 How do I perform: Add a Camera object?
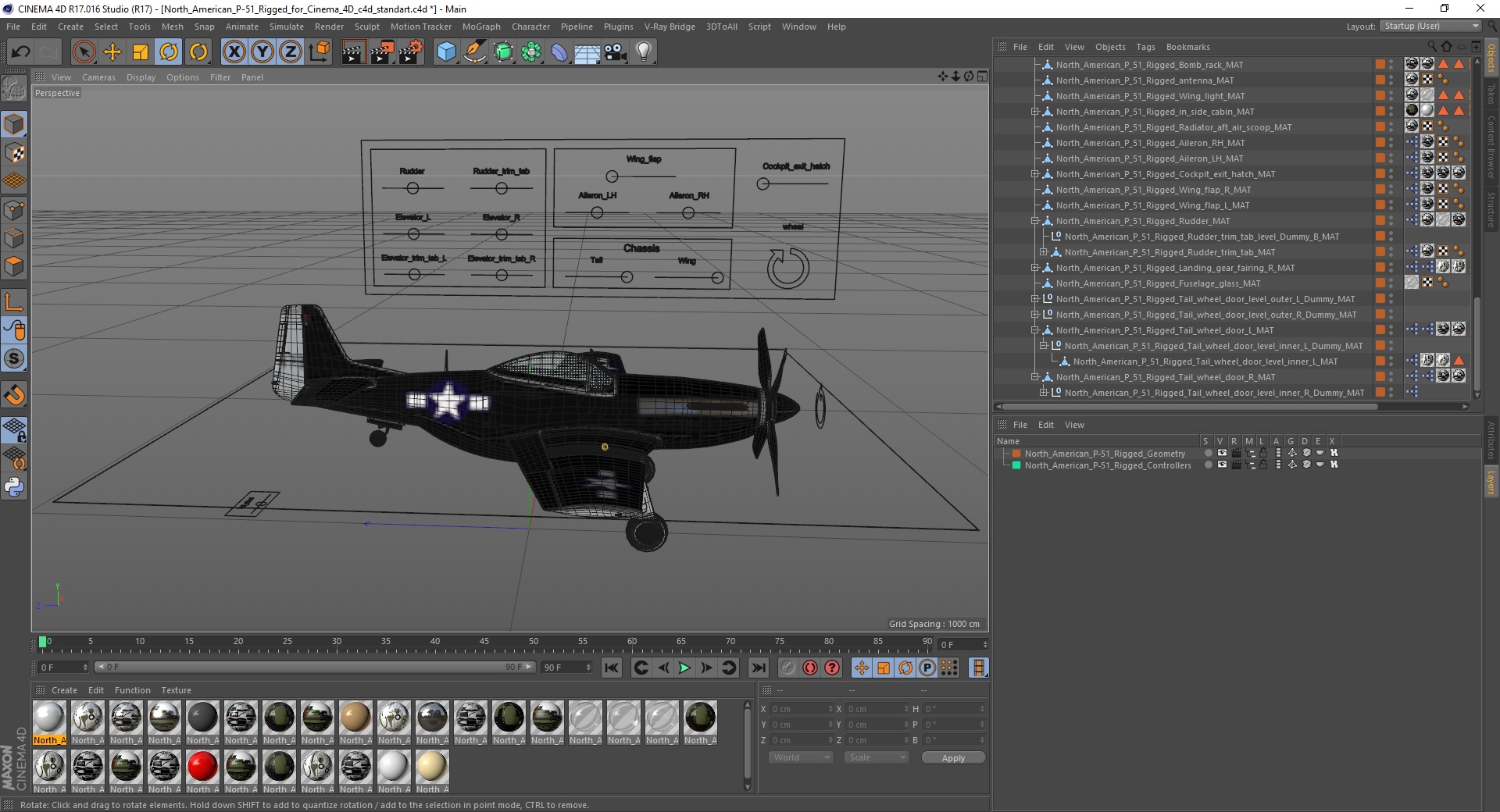(x=615, y=52)
